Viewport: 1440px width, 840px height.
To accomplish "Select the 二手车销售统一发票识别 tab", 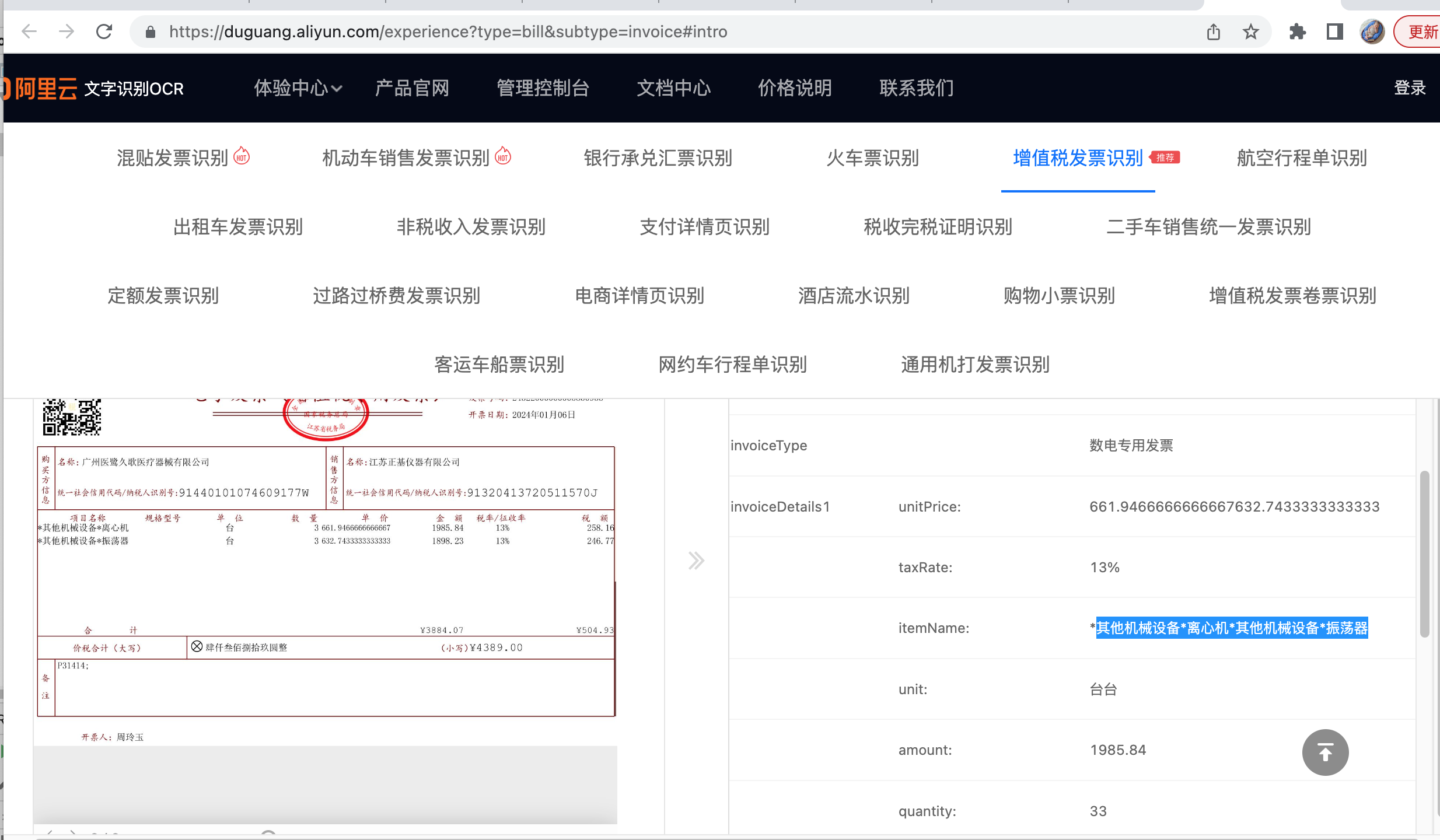I will 1209,227.
